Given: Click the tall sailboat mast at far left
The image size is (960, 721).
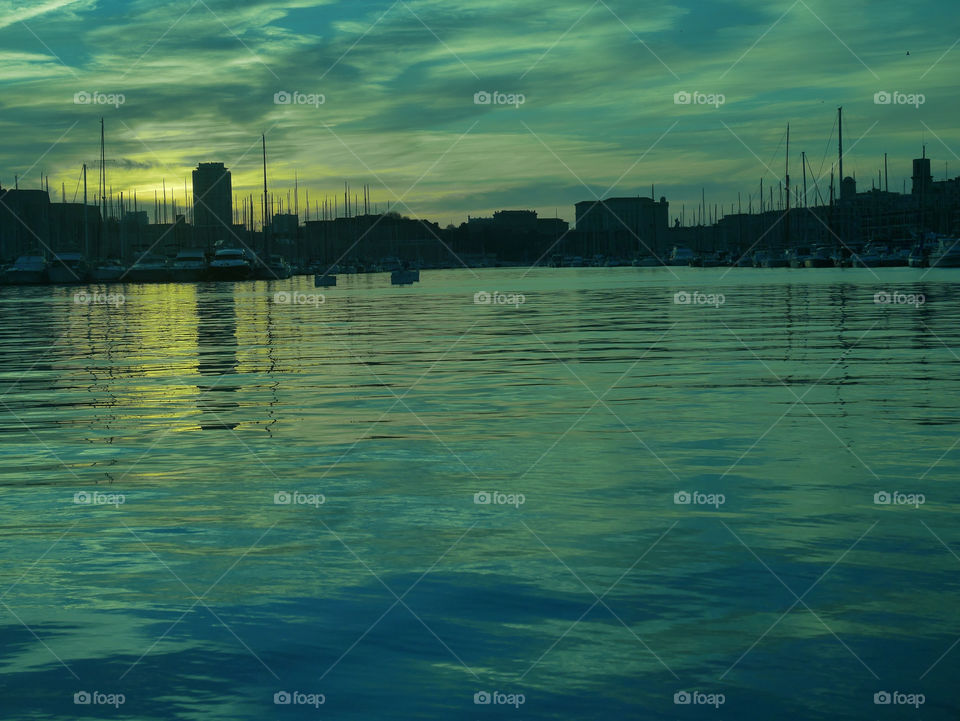Looking at the screenshot, I should point(102,170).
